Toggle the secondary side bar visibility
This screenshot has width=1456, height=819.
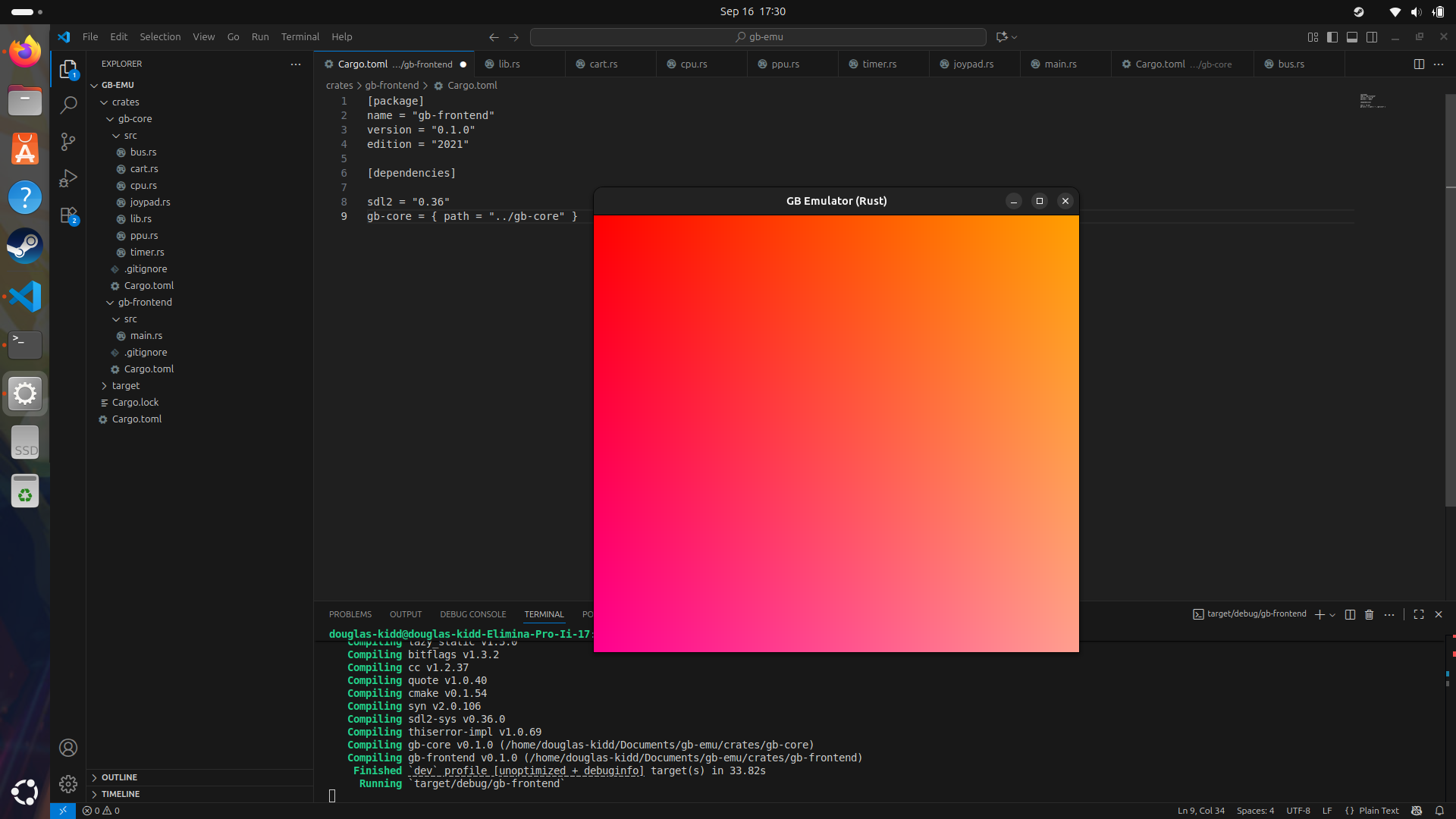[1372, 36]
